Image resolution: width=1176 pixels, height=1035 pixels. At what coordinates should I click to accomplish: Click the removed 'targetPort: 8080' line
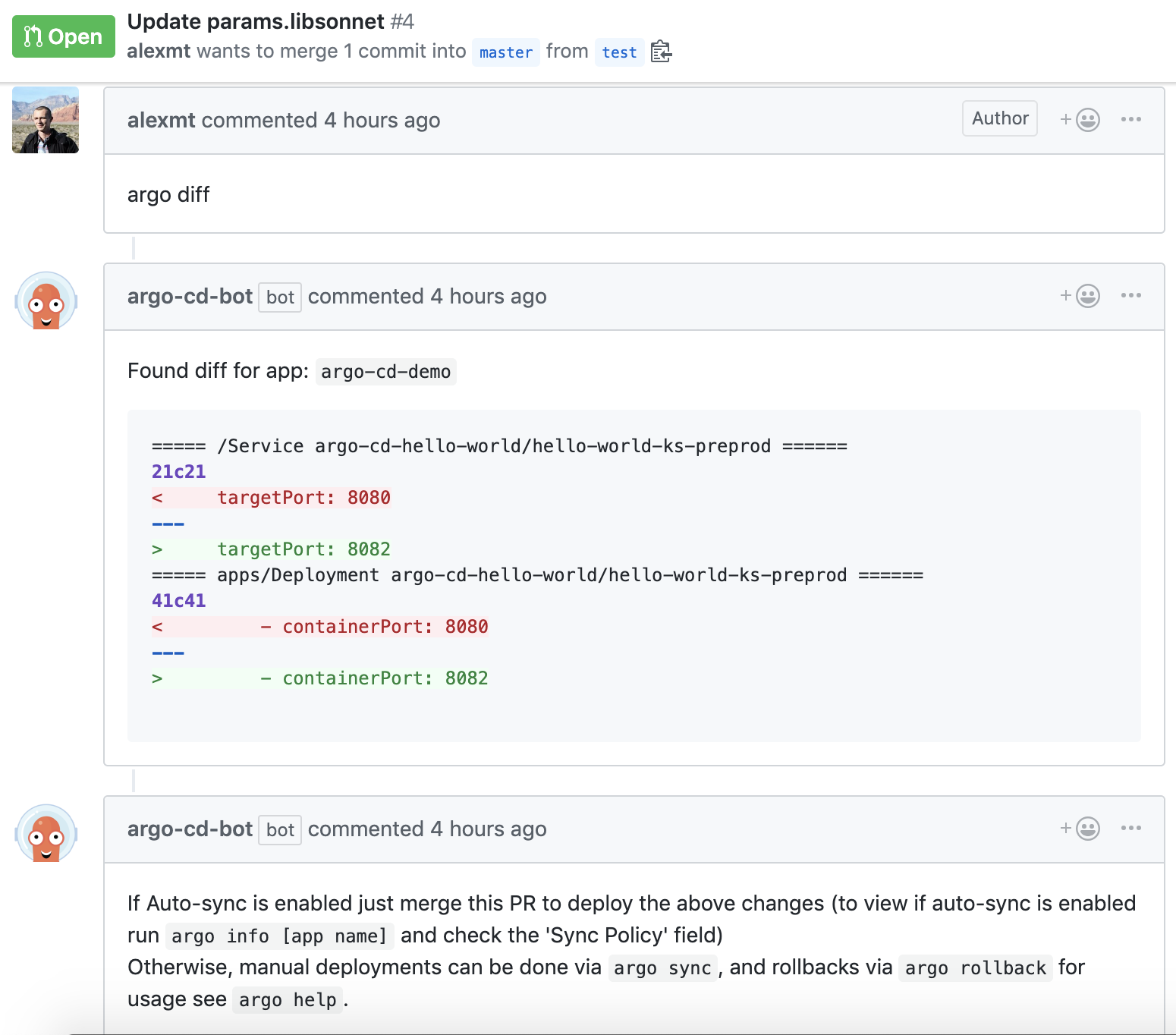[x=272, y=498]
